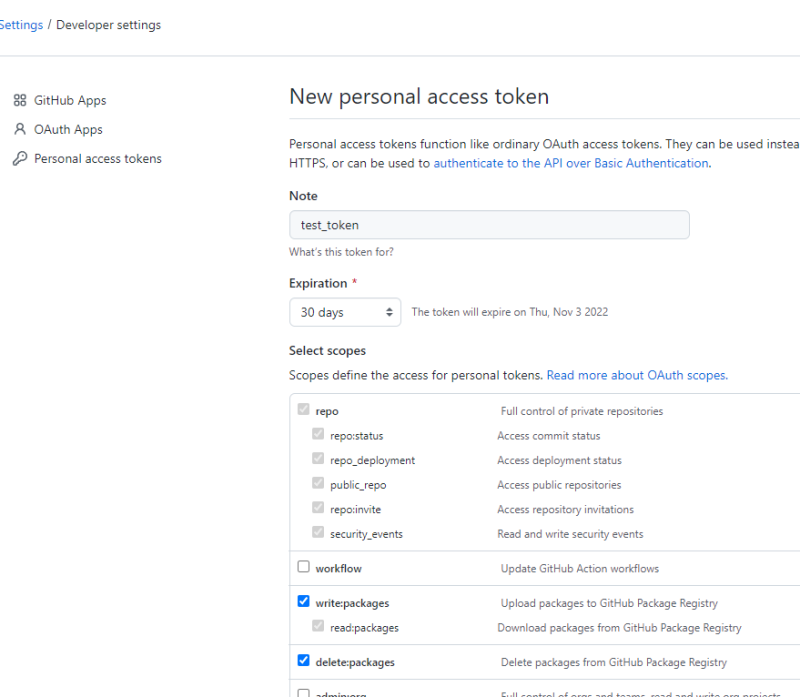Toggle the repo:status checkbox
The image size is (800, 697).
pyautogui.click(x=318, y=435)
